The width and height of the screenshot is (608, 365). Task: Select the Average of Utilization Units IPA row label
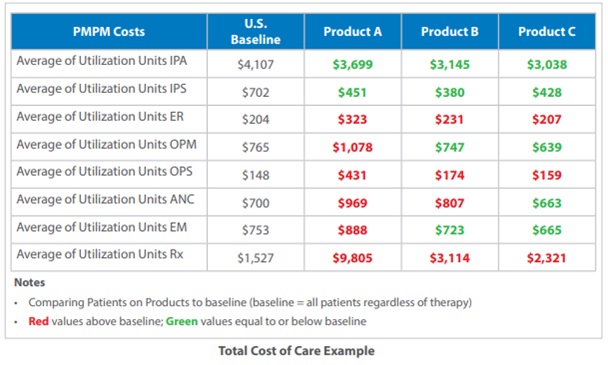coord(102,61)
